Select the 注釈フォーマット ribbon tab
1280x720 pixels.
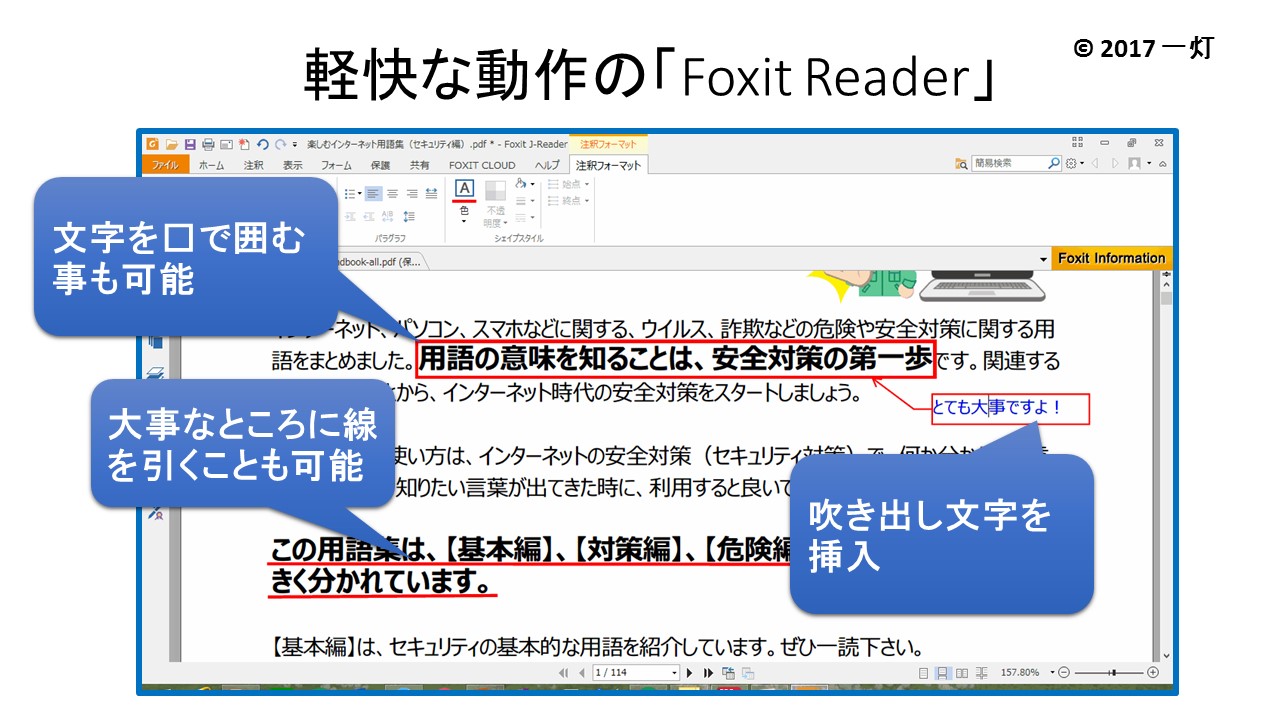point(608,165)
